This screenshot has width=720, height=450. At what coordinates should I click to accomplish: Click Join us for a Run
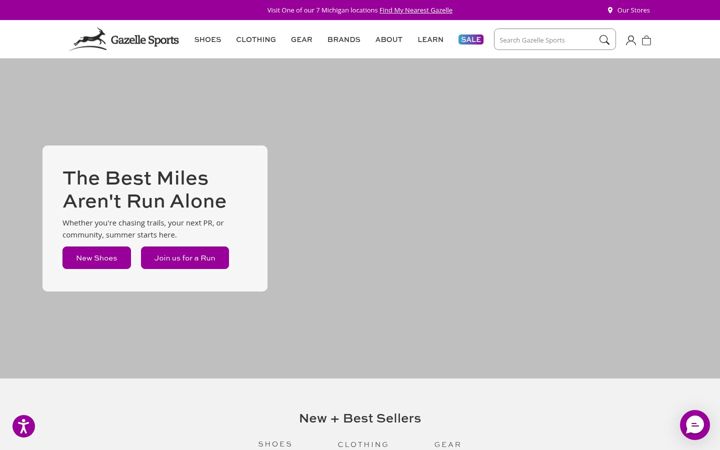(x=185, y=258)
